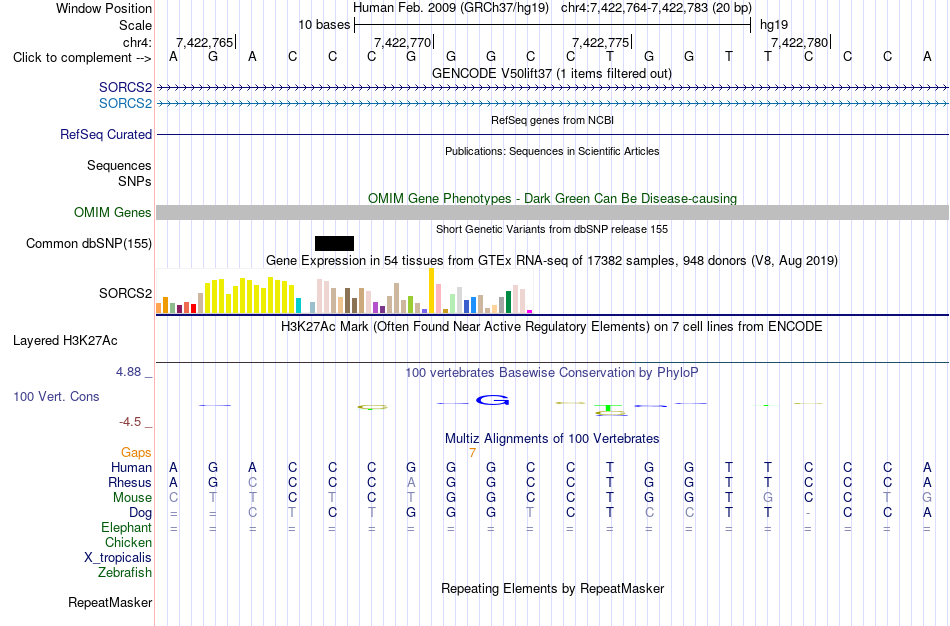Open the light blue SORCS2 GENCODE label
950x626 pixels.
(x=125, y=103)
